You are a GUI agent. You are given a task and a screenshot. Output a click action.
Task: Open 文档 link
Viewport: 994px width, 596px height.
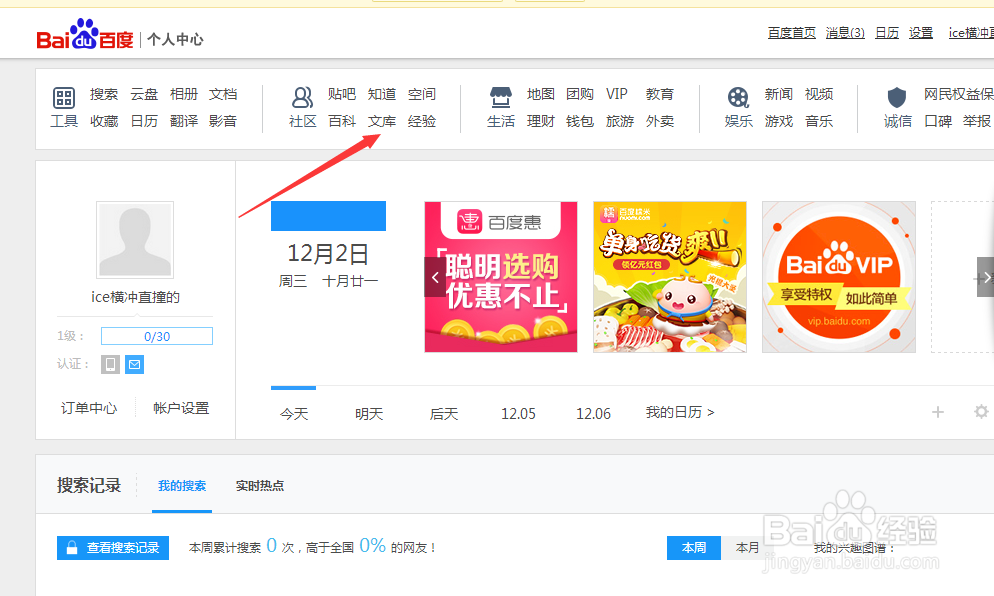pyautogui.click(x=223, y=94)
